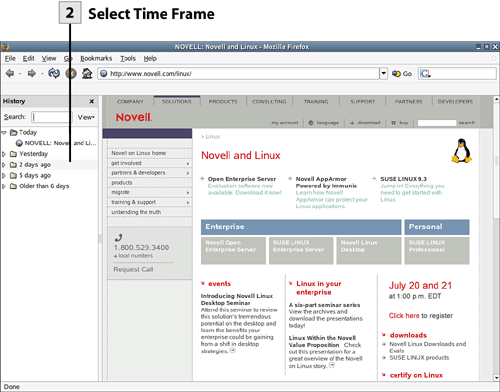Viewport: 500px width, 392px height.
Task: Select the CONSULTING tab
Action: point(269,102)
